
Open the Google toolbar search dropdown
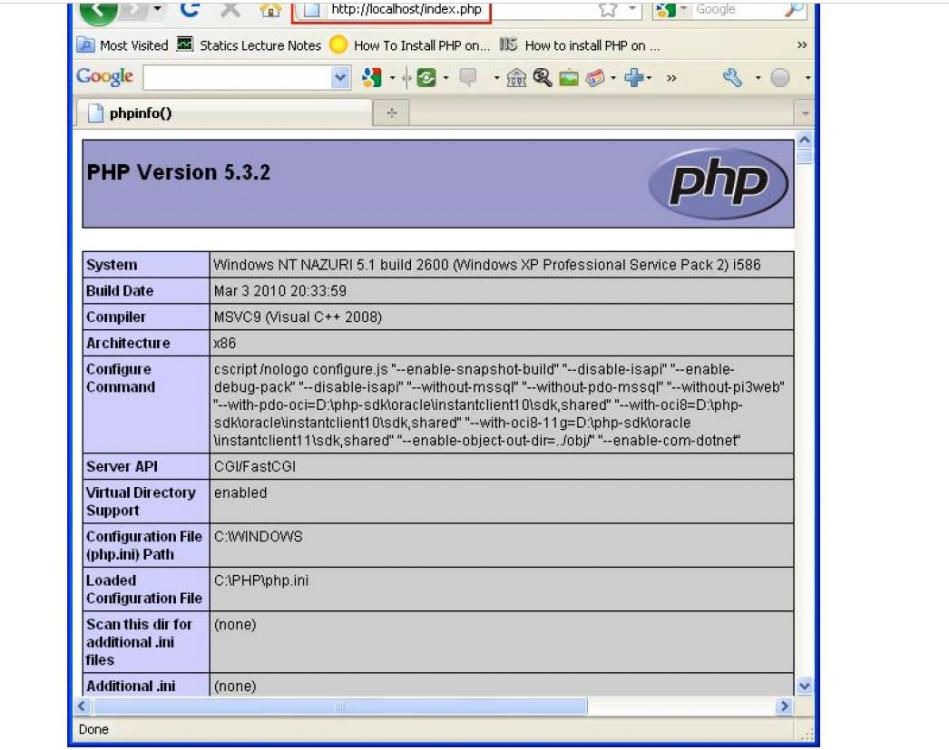tap(341, 78)
